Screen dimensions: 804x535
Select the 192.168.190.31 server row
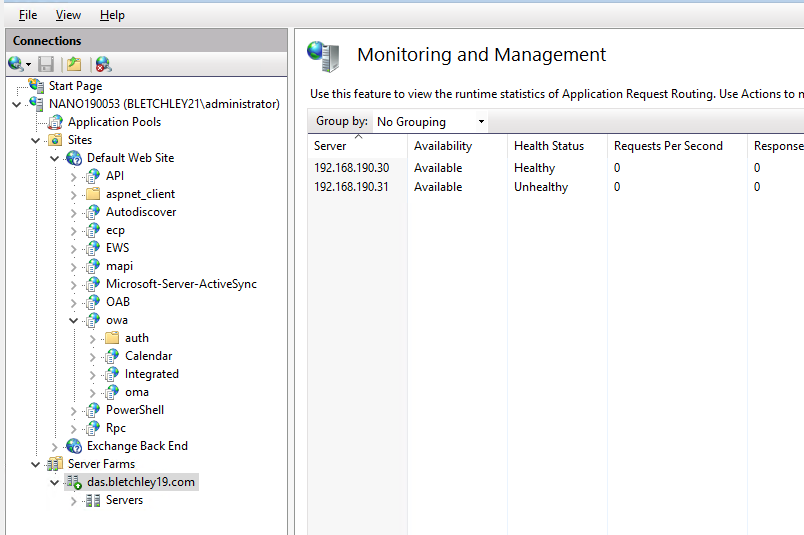click(x=556, y=187)
